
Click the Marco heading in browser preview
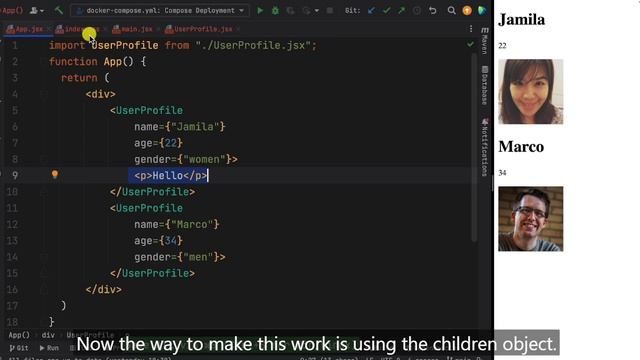point(521,147)
